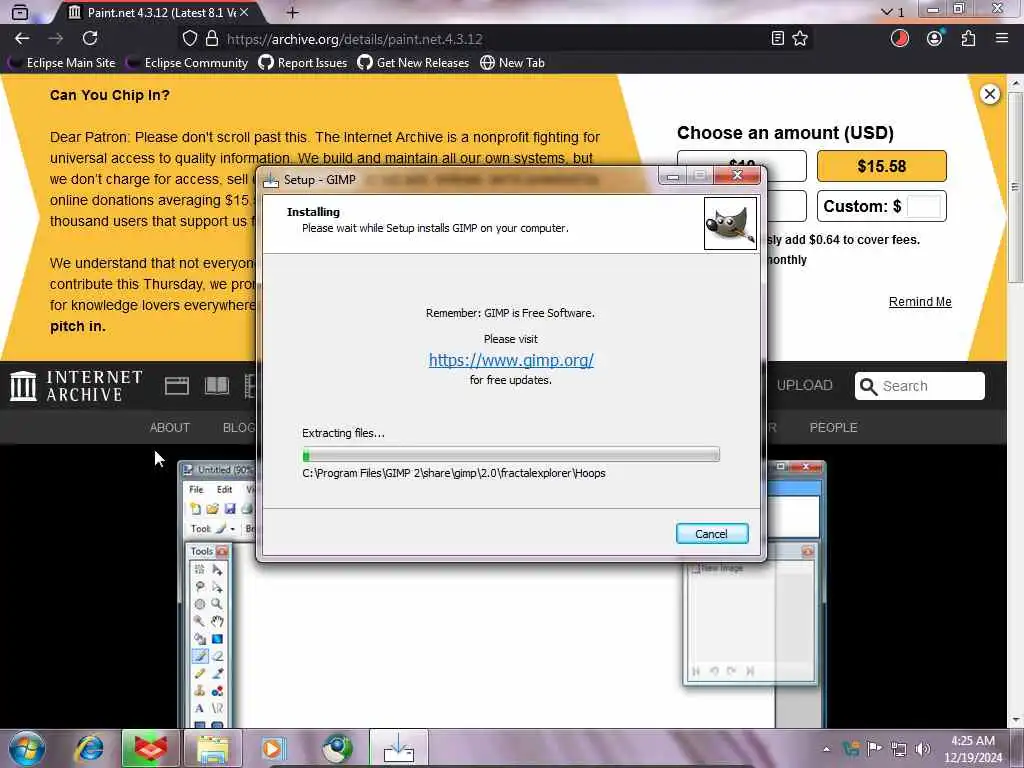1024x768 pixels.
Task: Bookmark this page with the star icon
Action: [800, 39]
